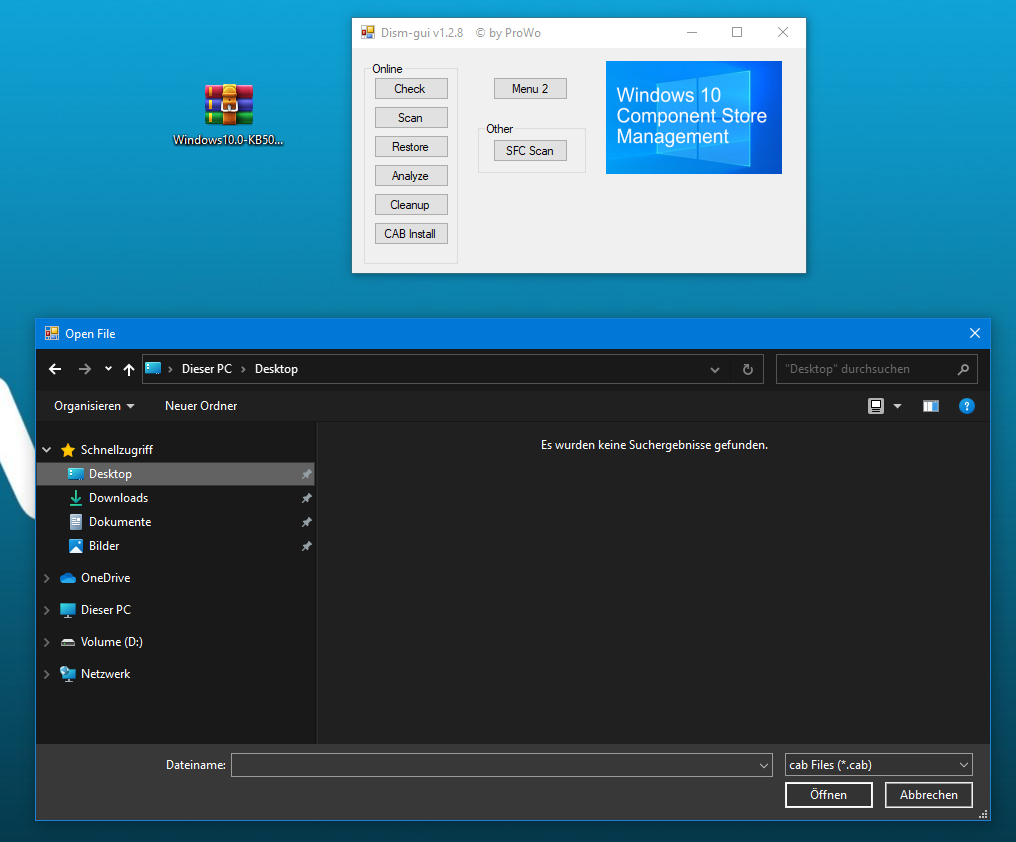Open the Dateiname combo box dropdown
The width and height of the screenshot is (1016, 842).
763,766
